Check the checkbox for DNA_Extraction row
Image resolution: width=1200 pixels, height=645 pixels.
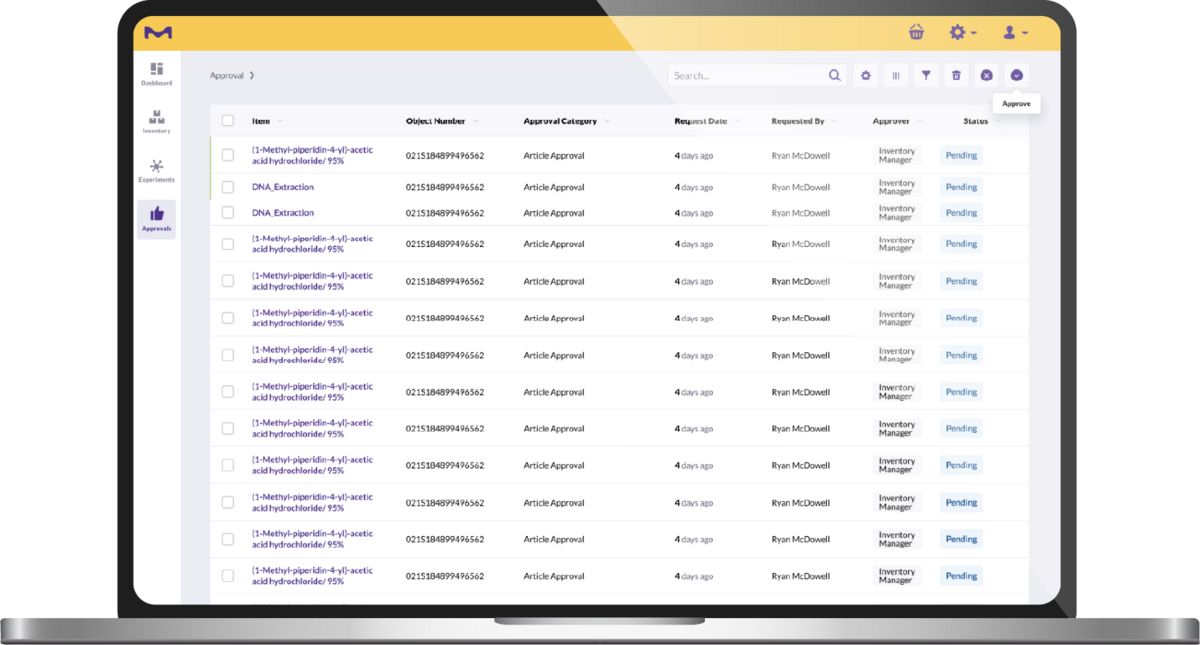226,186
